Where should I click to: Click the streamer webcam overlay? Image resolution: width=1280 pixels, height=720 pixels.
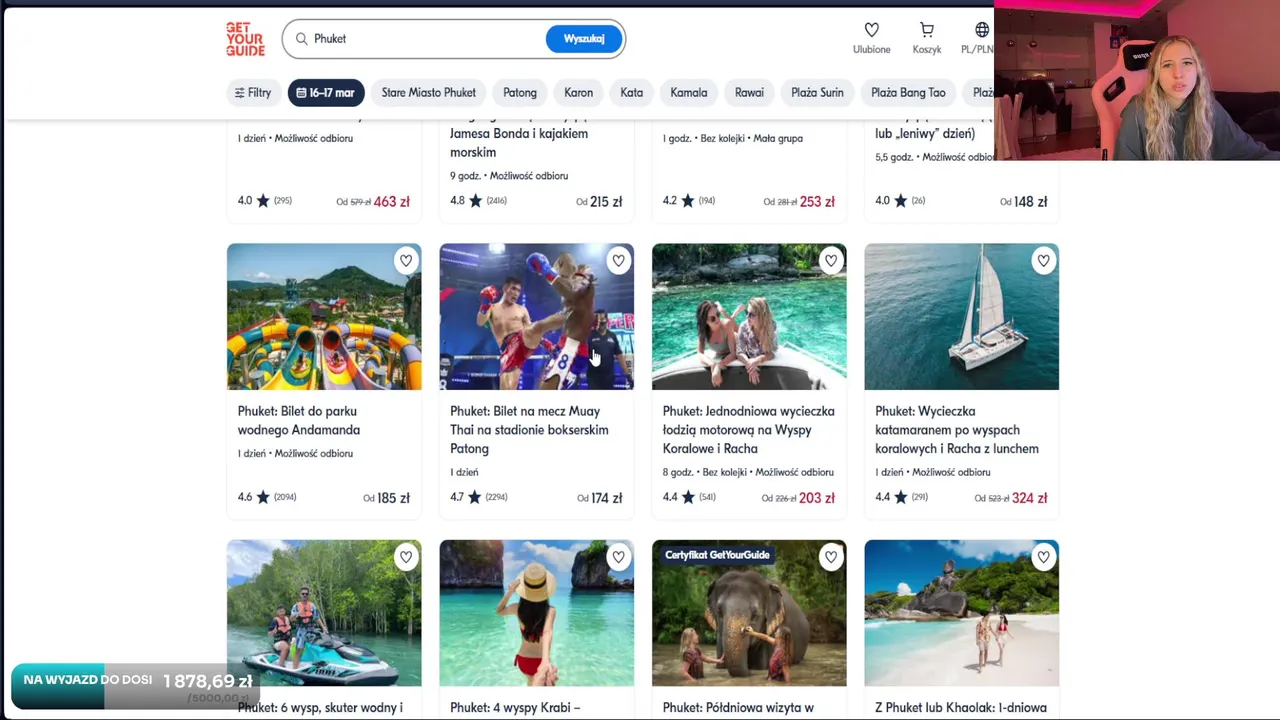pos(1137,80)
